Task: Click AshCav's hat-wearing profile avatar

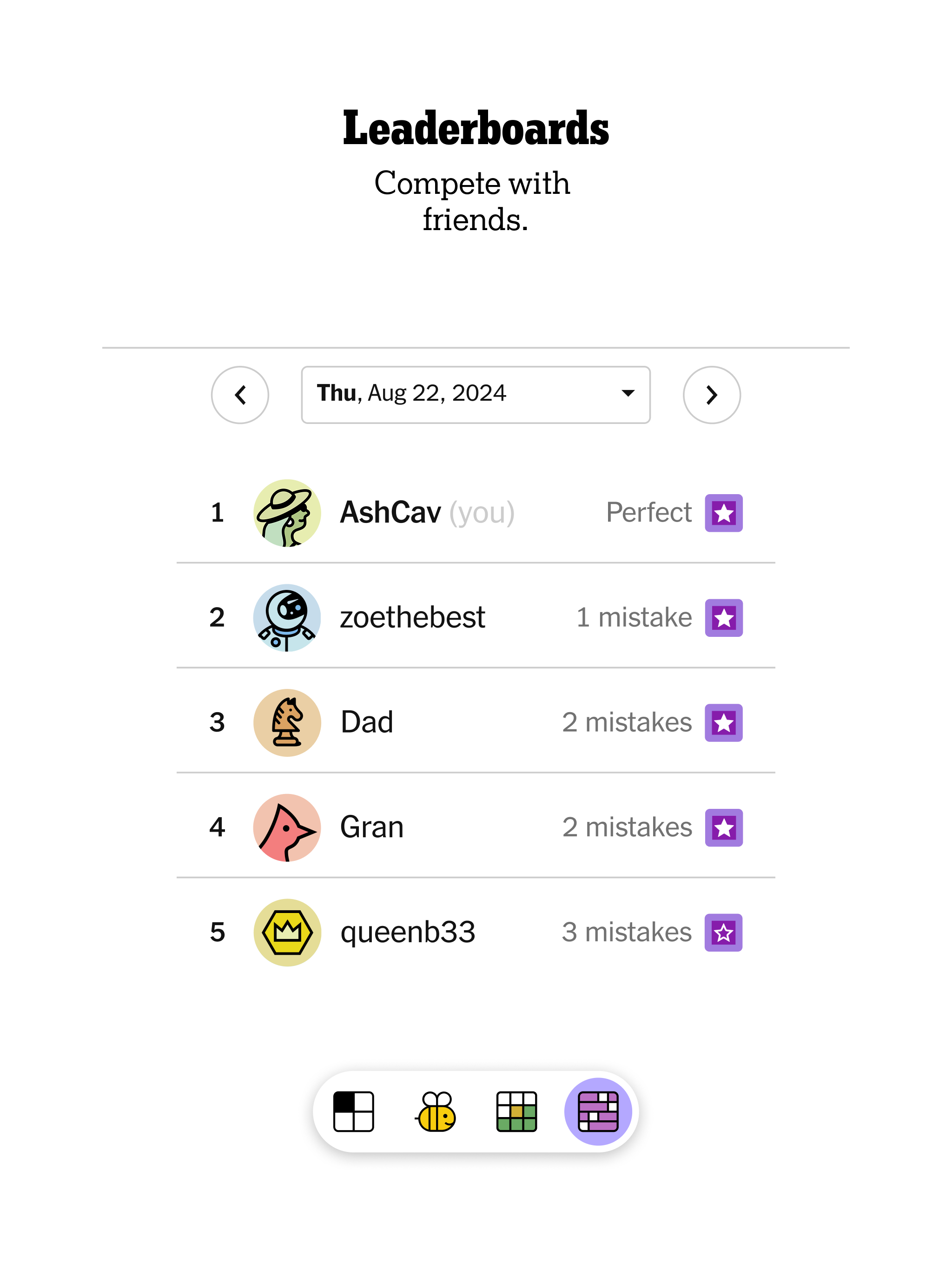Action: (x=287, y=513)
